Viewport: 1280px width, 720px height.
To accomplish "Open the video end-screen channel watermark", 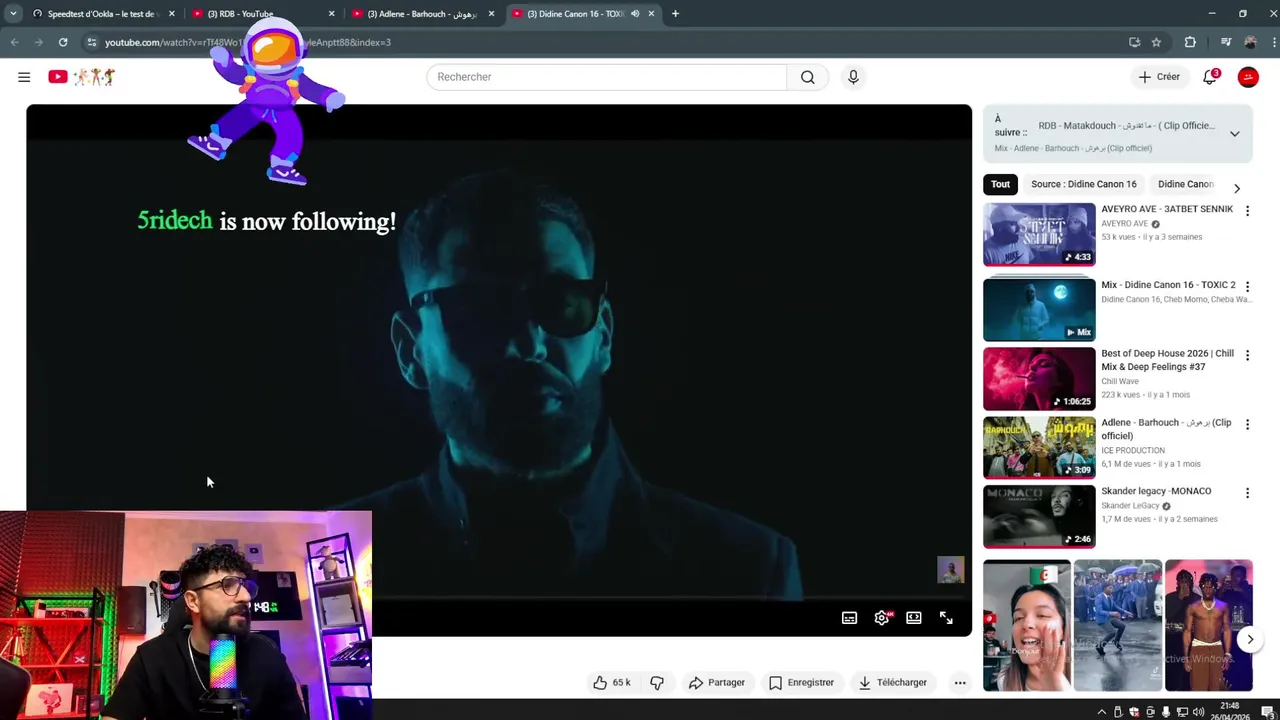I will (x=950, y=570).
